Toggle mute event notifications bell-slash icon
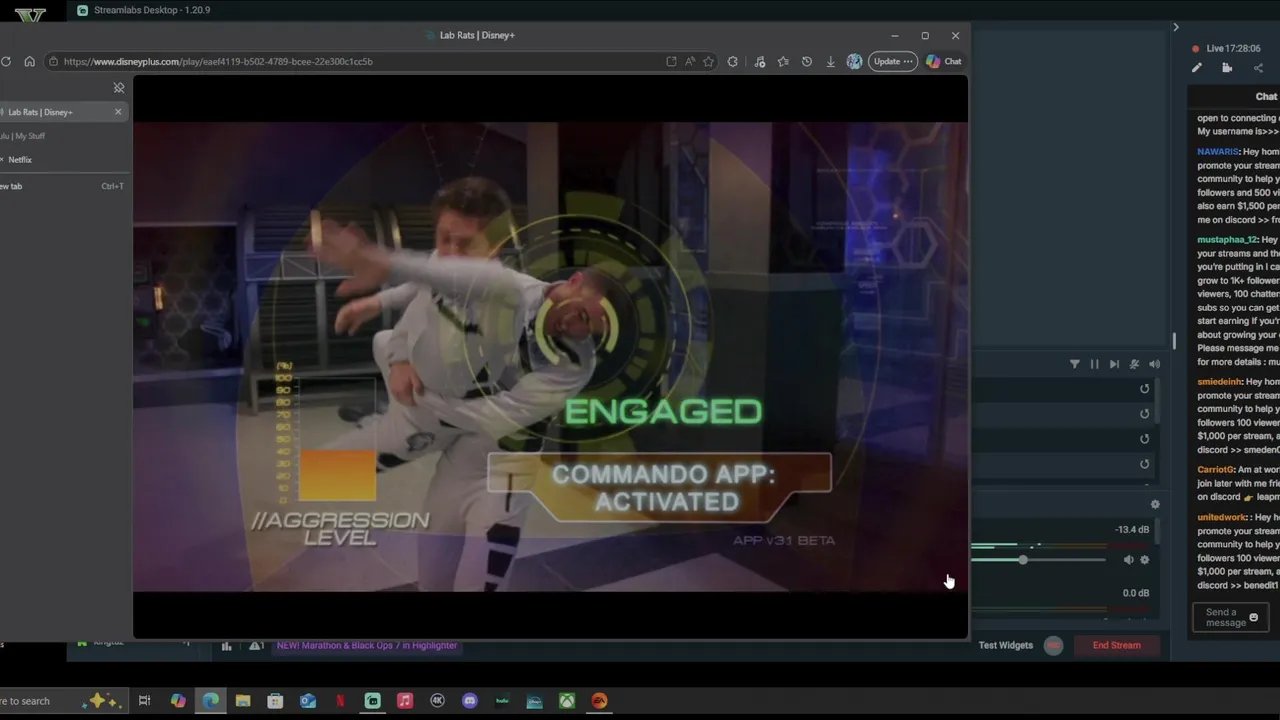The width and height of the screenshot is (1280, 720). click(x=1134, y=364)
